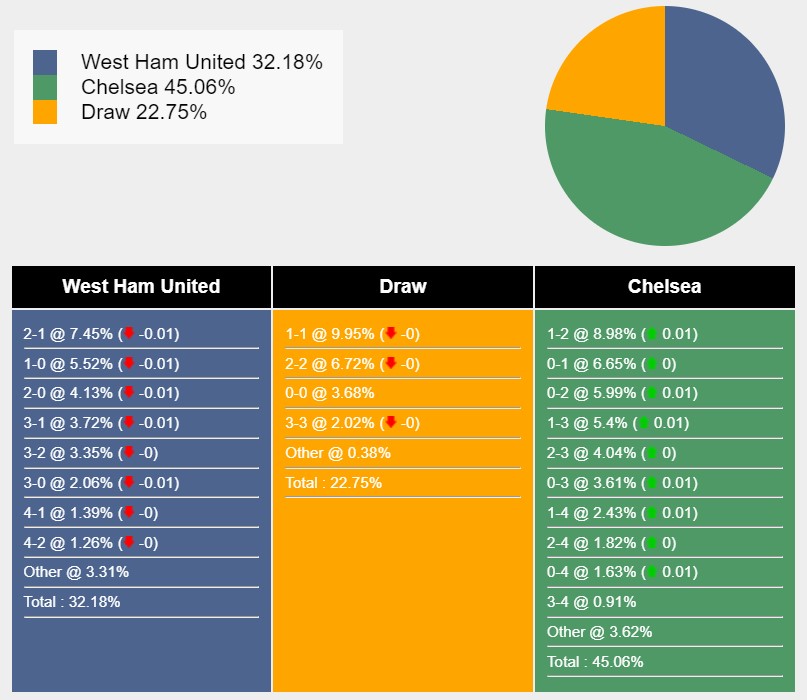Select the Draw column header
807x700 pixels.
(403, 287)
